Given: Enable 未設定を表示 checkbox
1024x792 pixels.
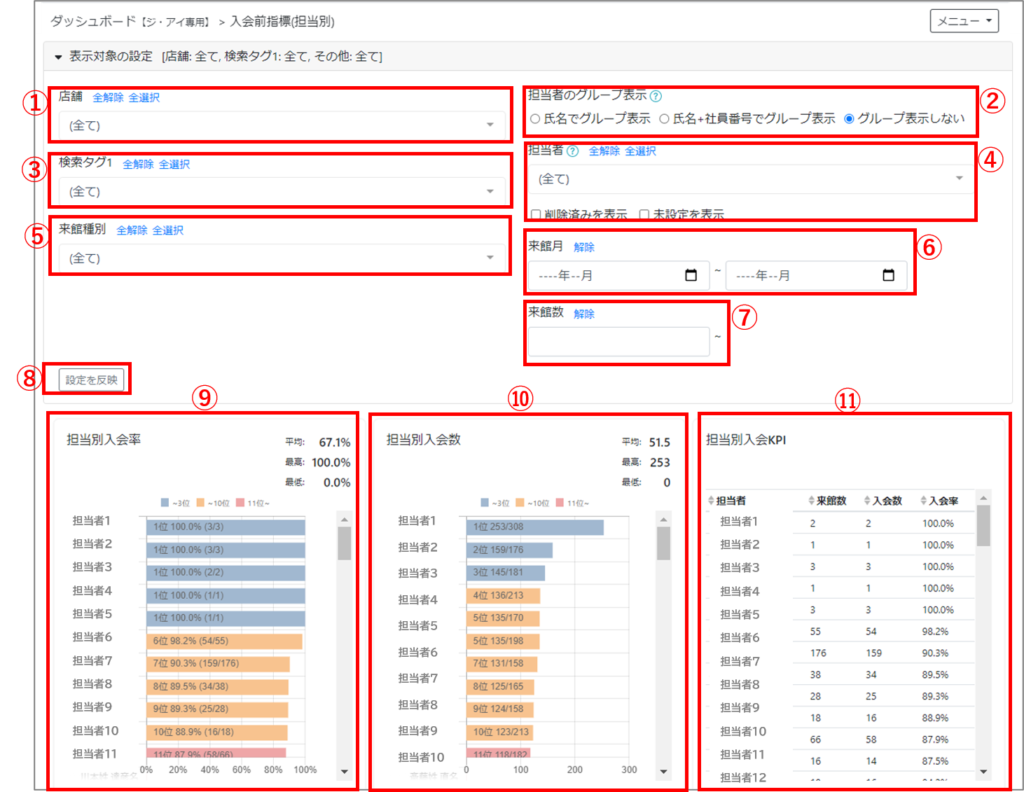Looking at the screenshot, I should click(645, 214).
